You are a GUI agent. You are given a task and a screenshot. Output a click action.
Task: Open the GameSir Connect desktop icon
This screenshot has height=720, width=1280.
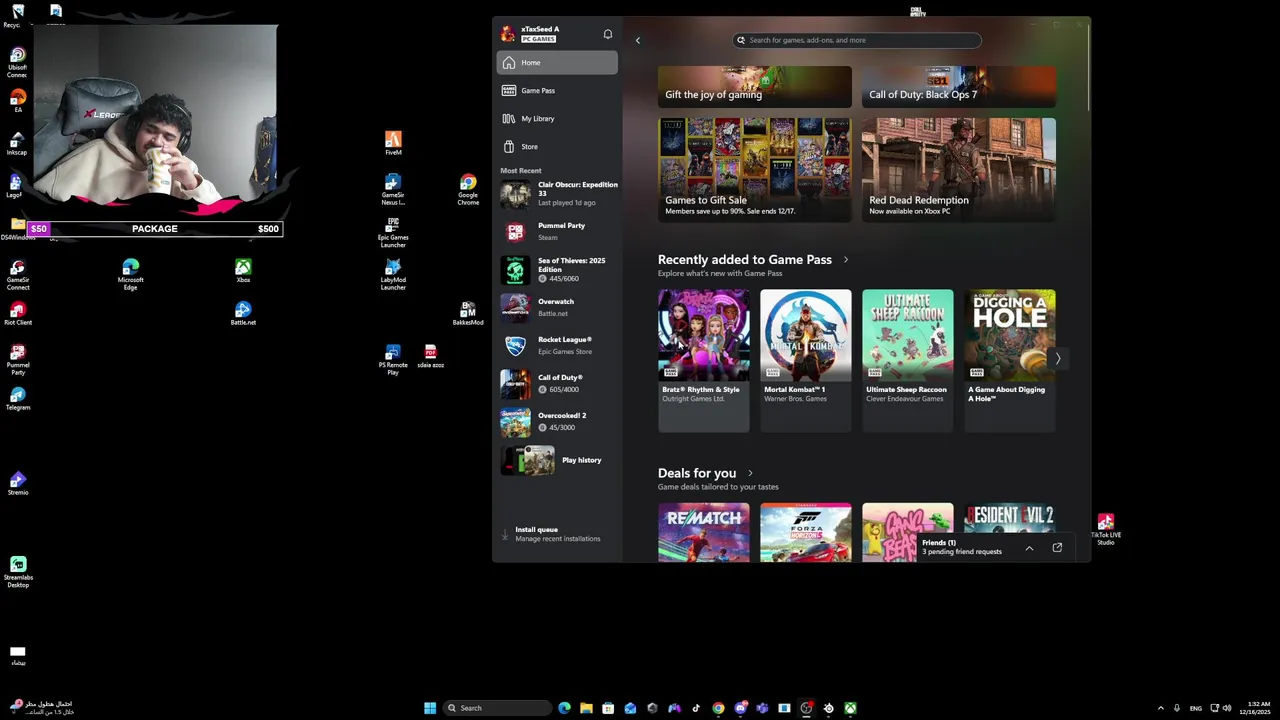coord(17,275)
